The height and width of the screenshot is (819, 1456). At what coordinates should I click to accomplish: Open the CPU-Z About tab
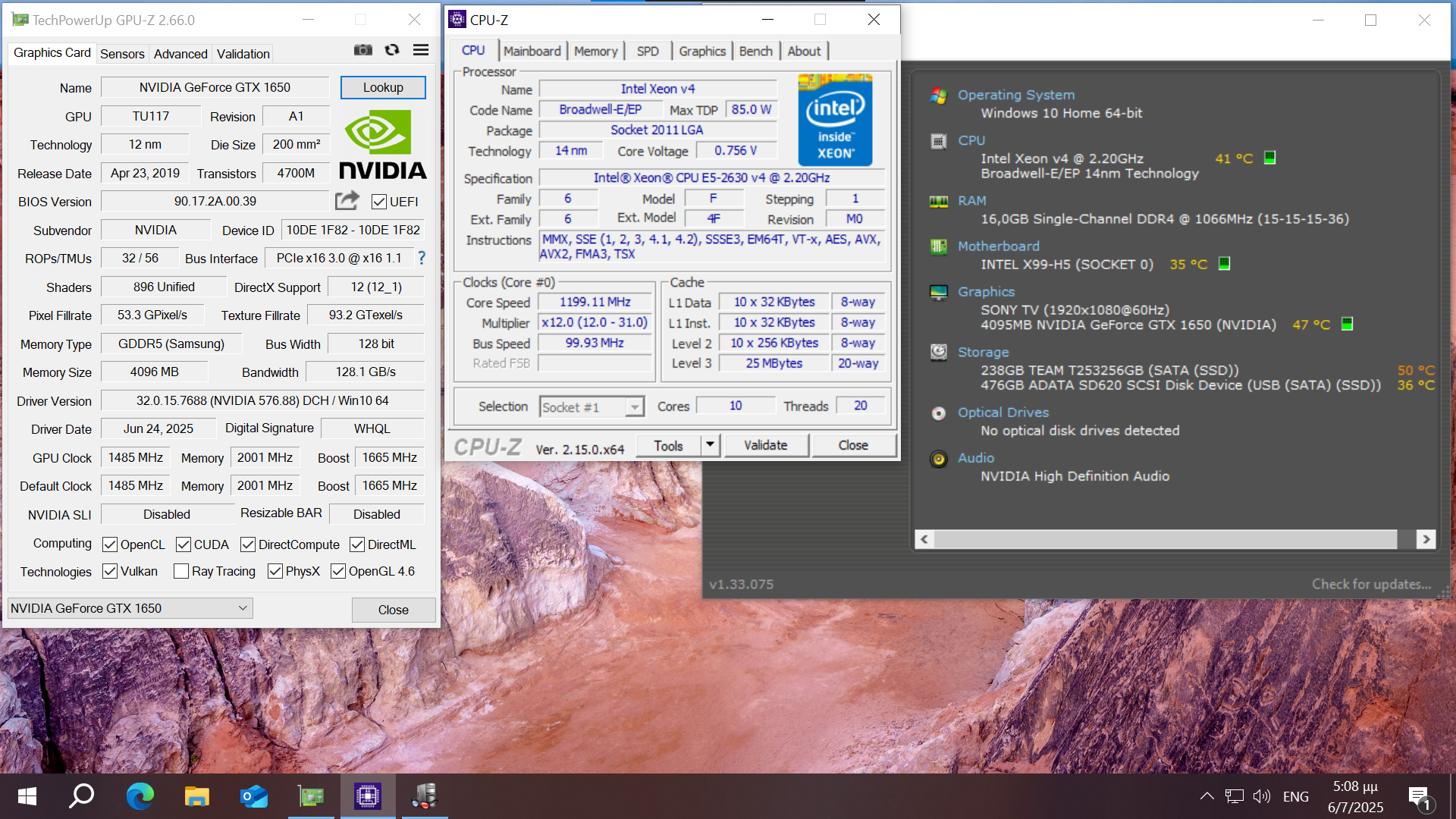coord(804,51)
